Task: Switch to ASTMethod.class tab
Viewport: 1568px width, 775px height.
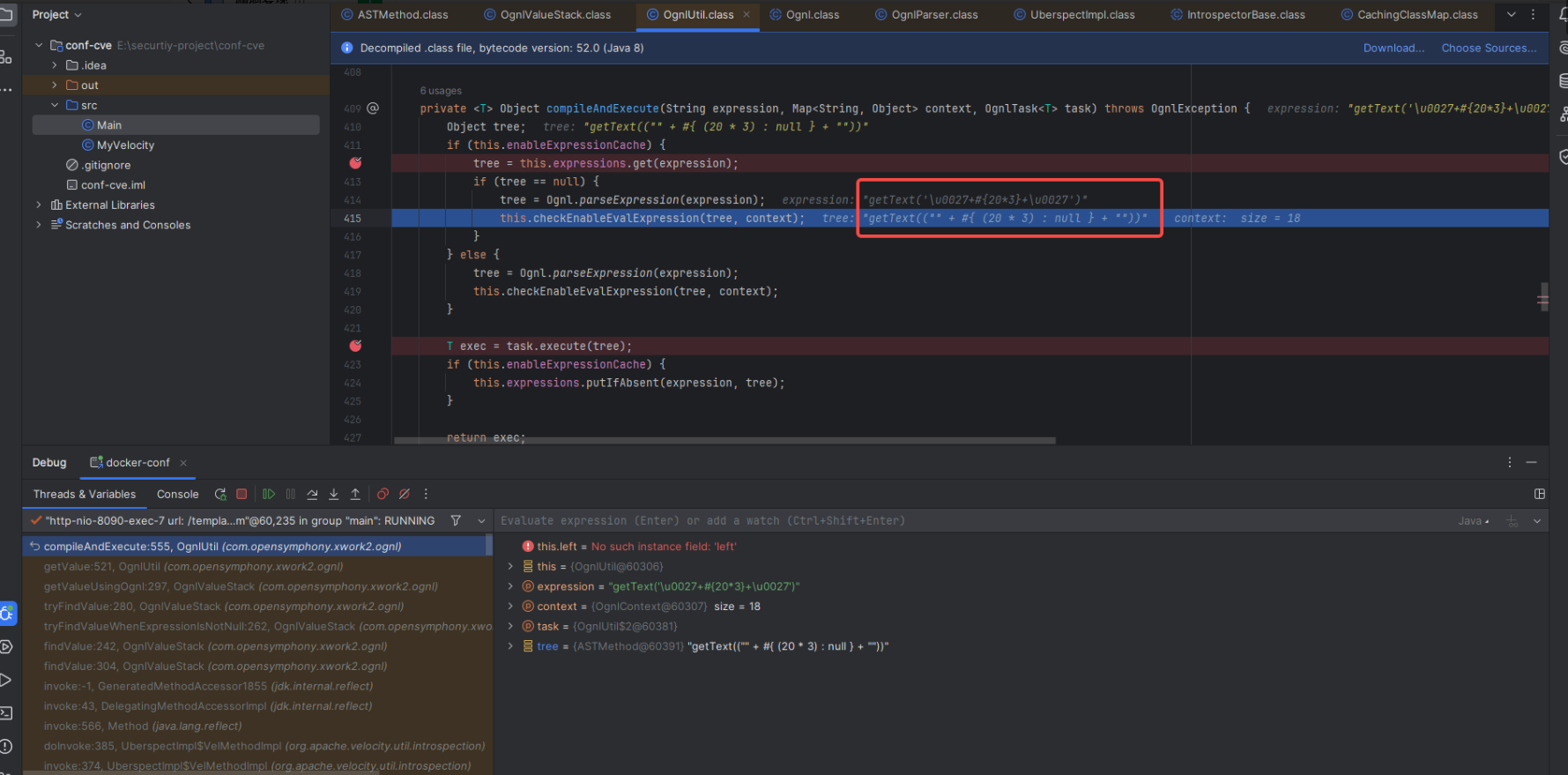Action: point(395,15)
